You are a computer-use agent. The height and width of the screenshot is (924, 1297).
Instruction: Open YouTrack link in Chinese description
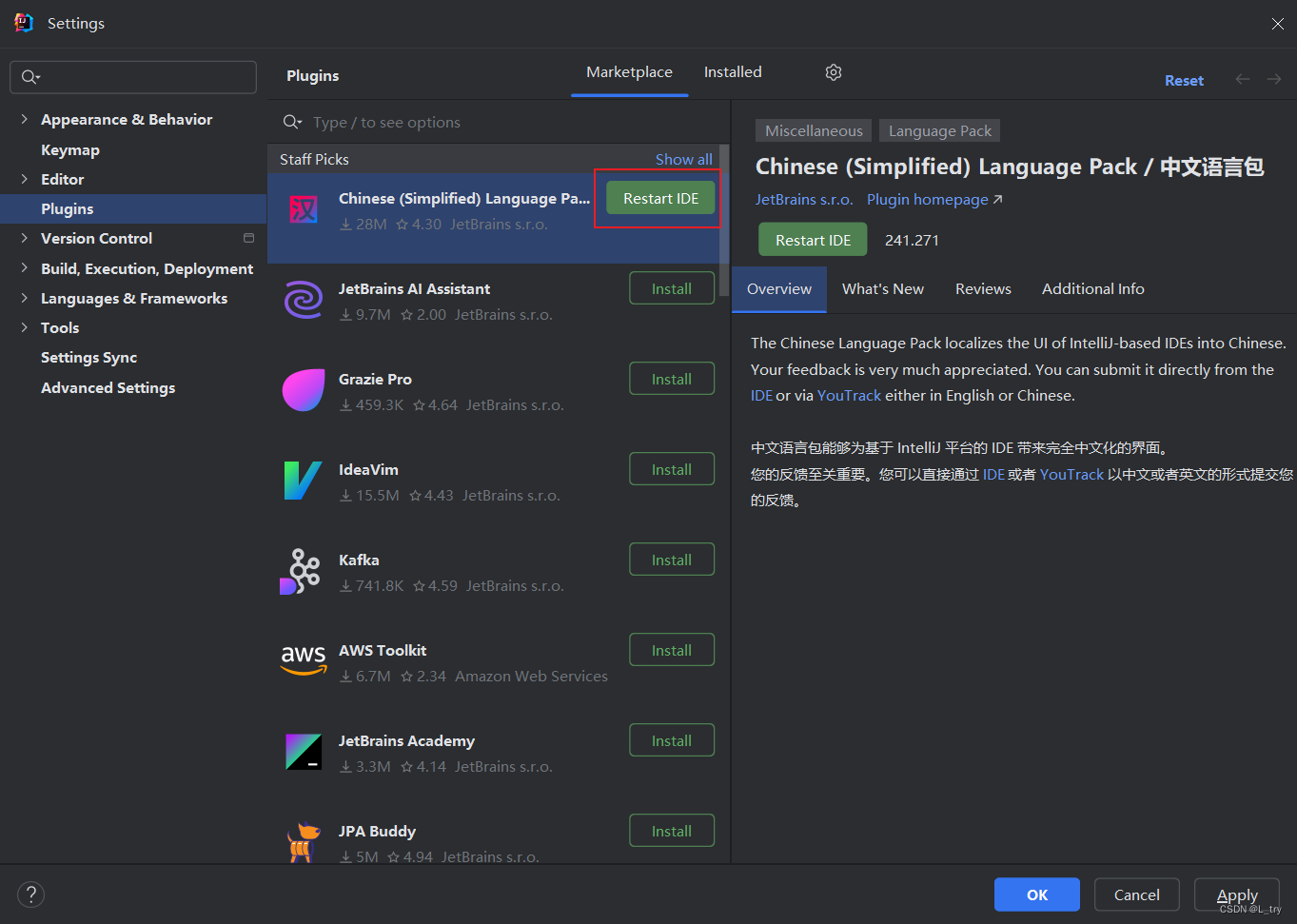coord(1071,474)
